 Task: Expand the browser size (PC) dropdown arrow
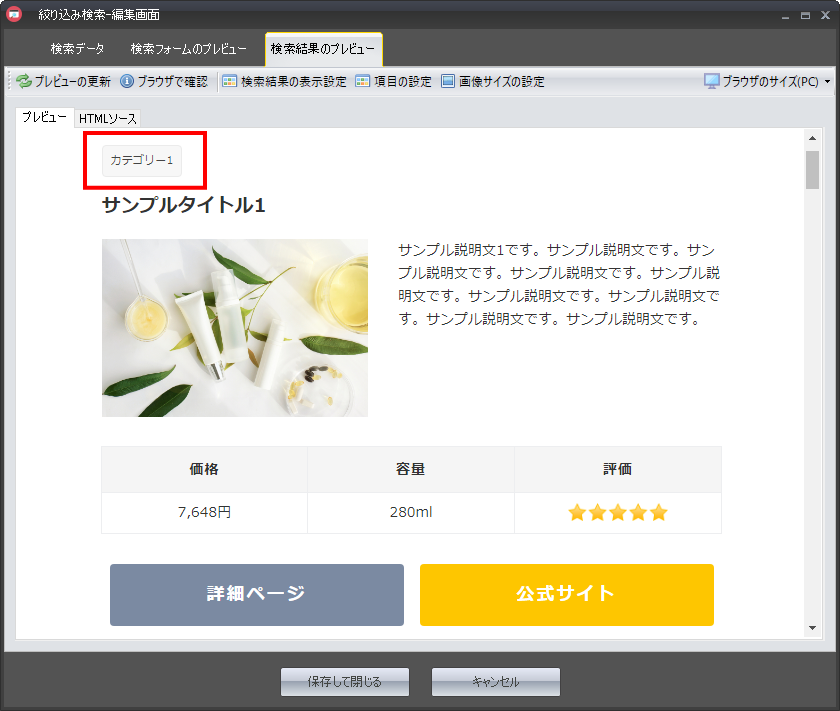tap(827, 82)
